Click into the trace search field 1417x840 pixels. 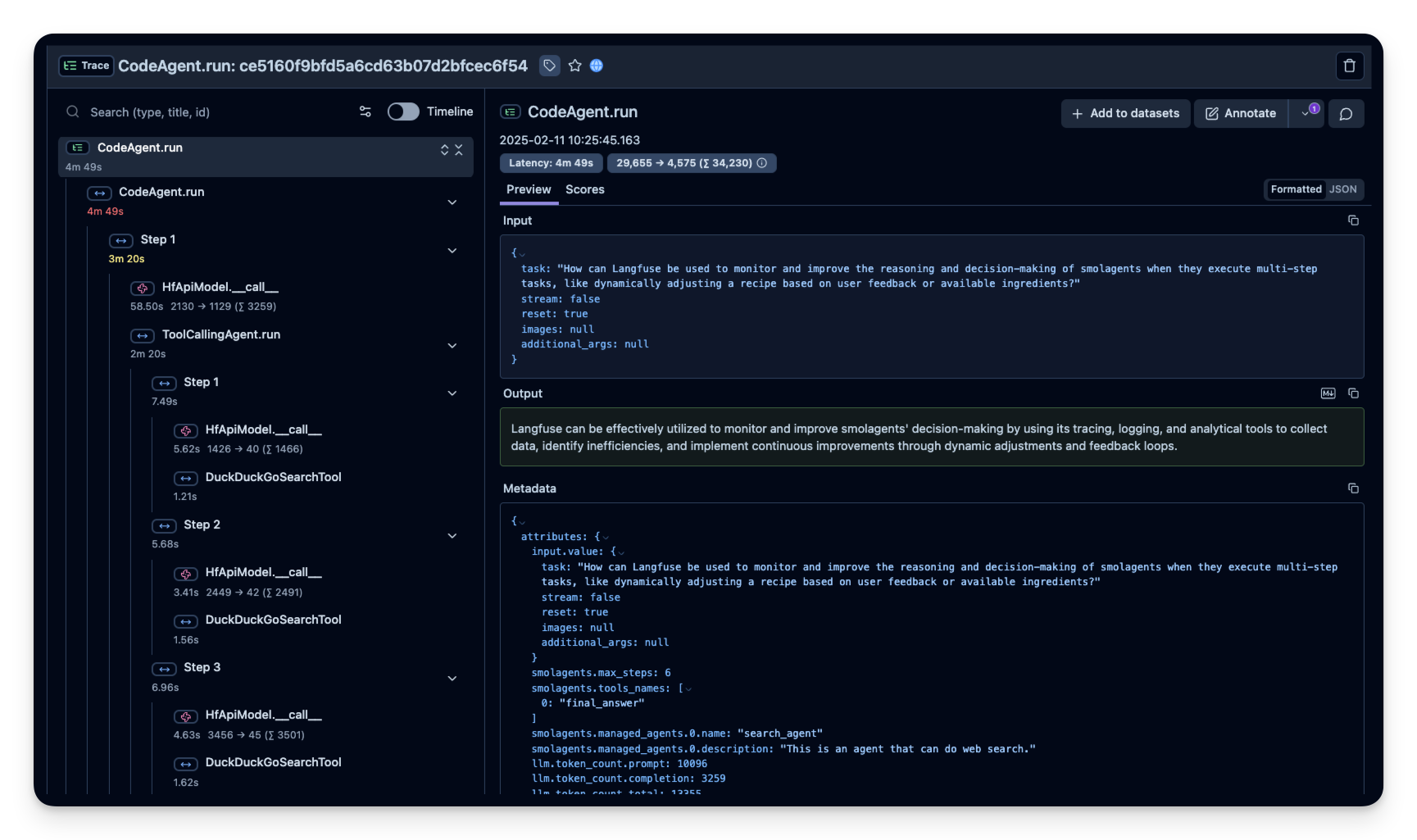tap(213, 112)
